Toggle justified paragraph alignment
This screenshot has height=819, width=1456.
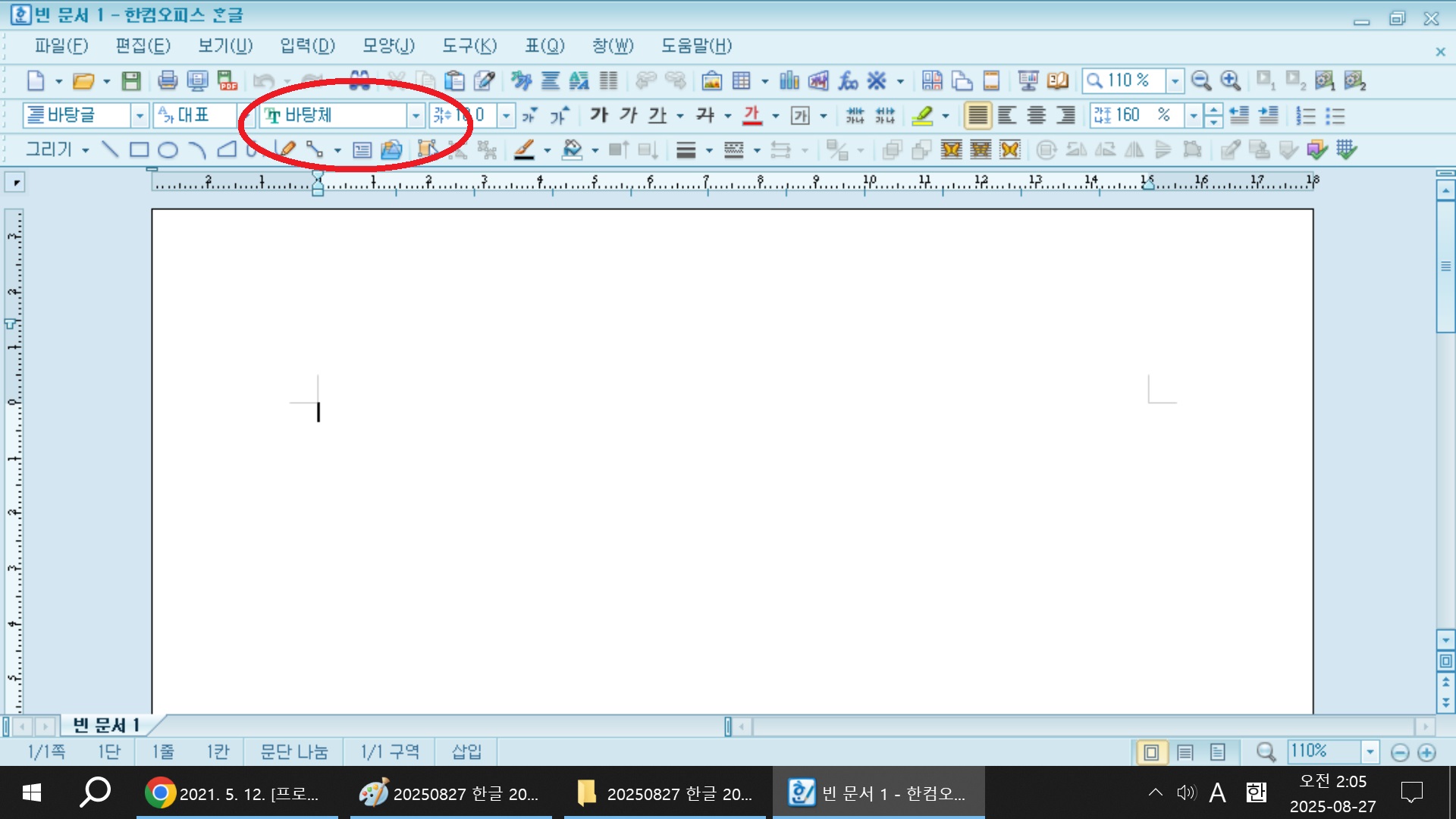click(x=977, y=115)
